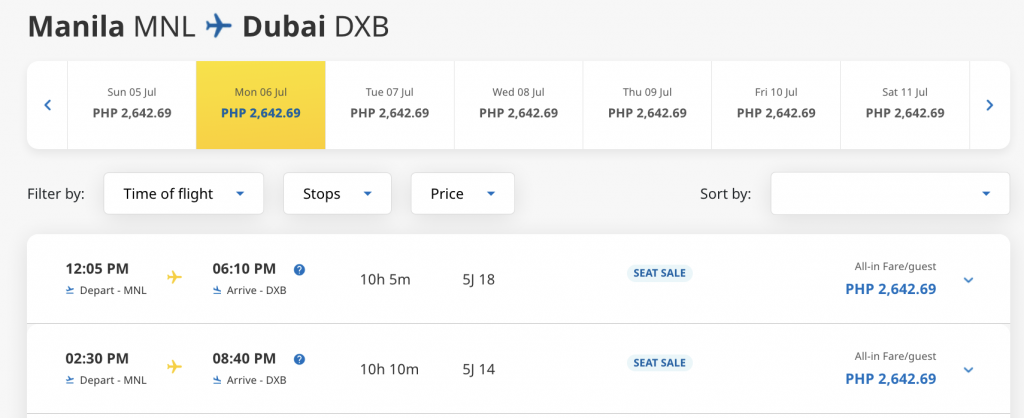
Task: Open the Price filter dropdown
Action: click(462, 193)
